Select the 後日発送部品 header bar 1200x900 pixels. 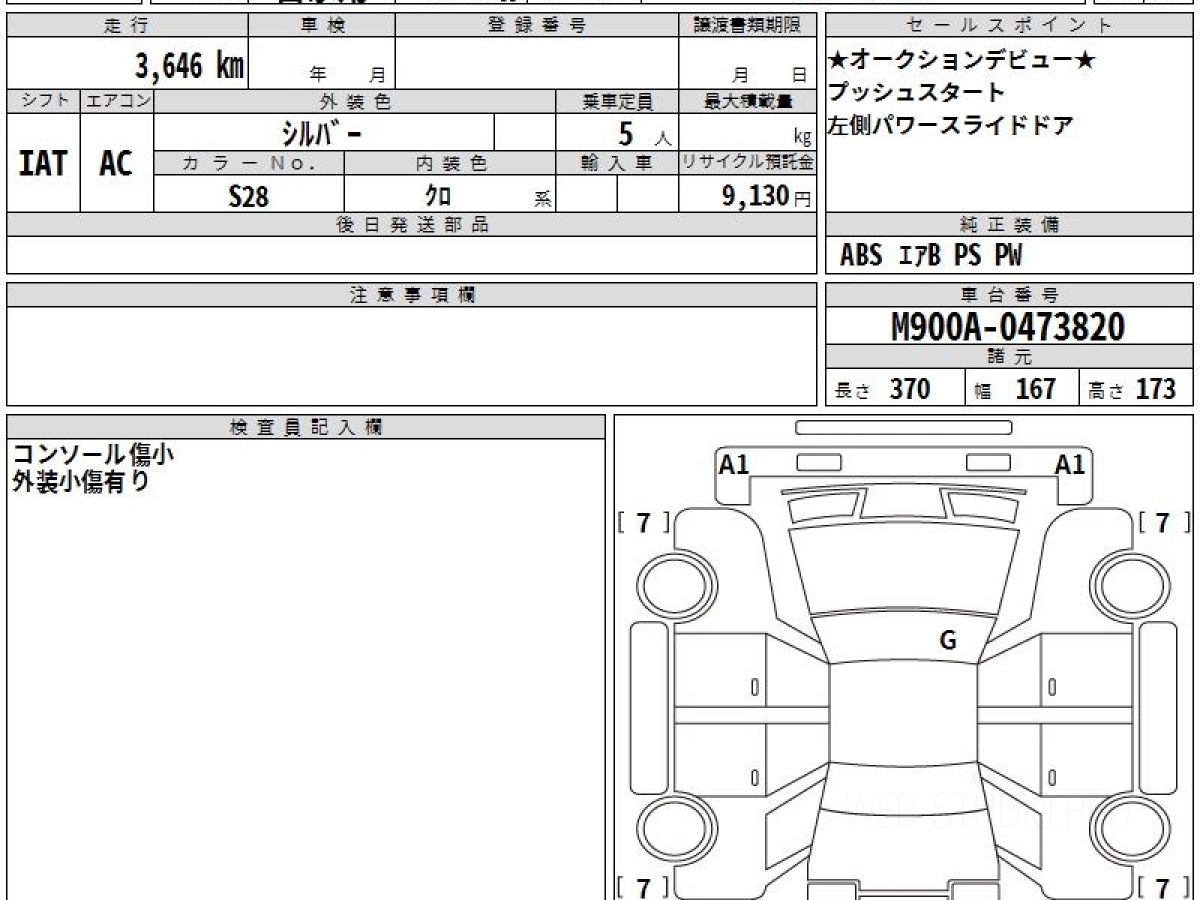pos(411,225)
